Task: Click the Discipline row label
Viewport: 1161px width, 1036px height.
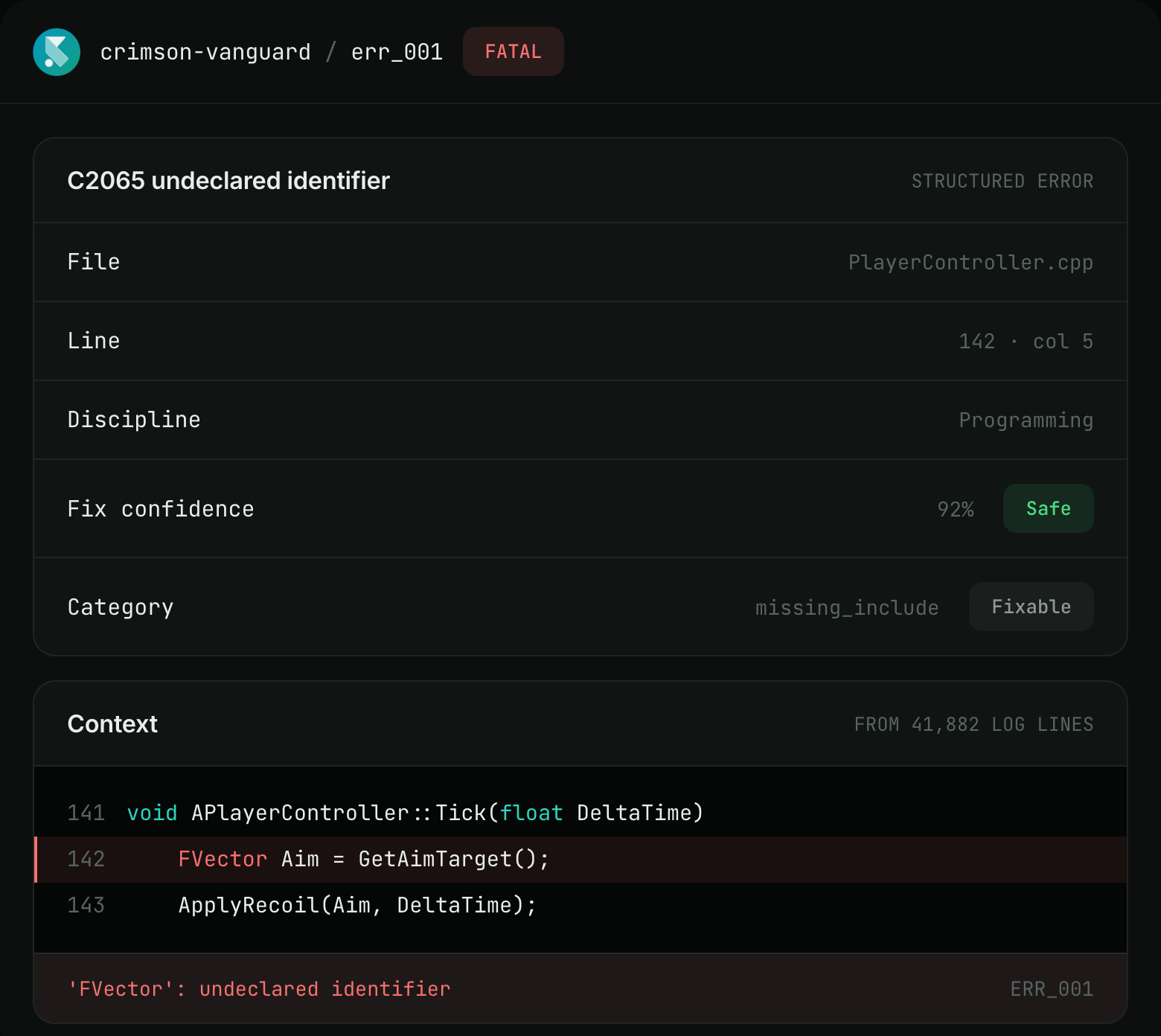Action: point(134,420)
